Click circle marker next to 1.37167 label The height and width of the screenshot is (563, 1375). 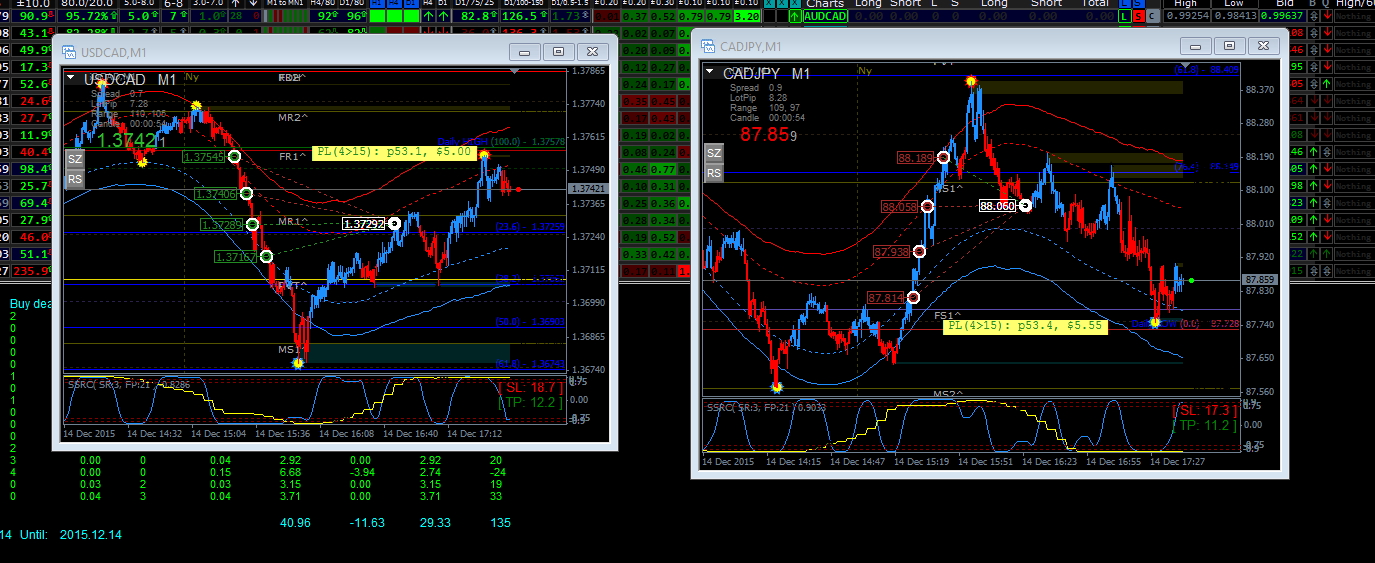[x=266, y=257]
